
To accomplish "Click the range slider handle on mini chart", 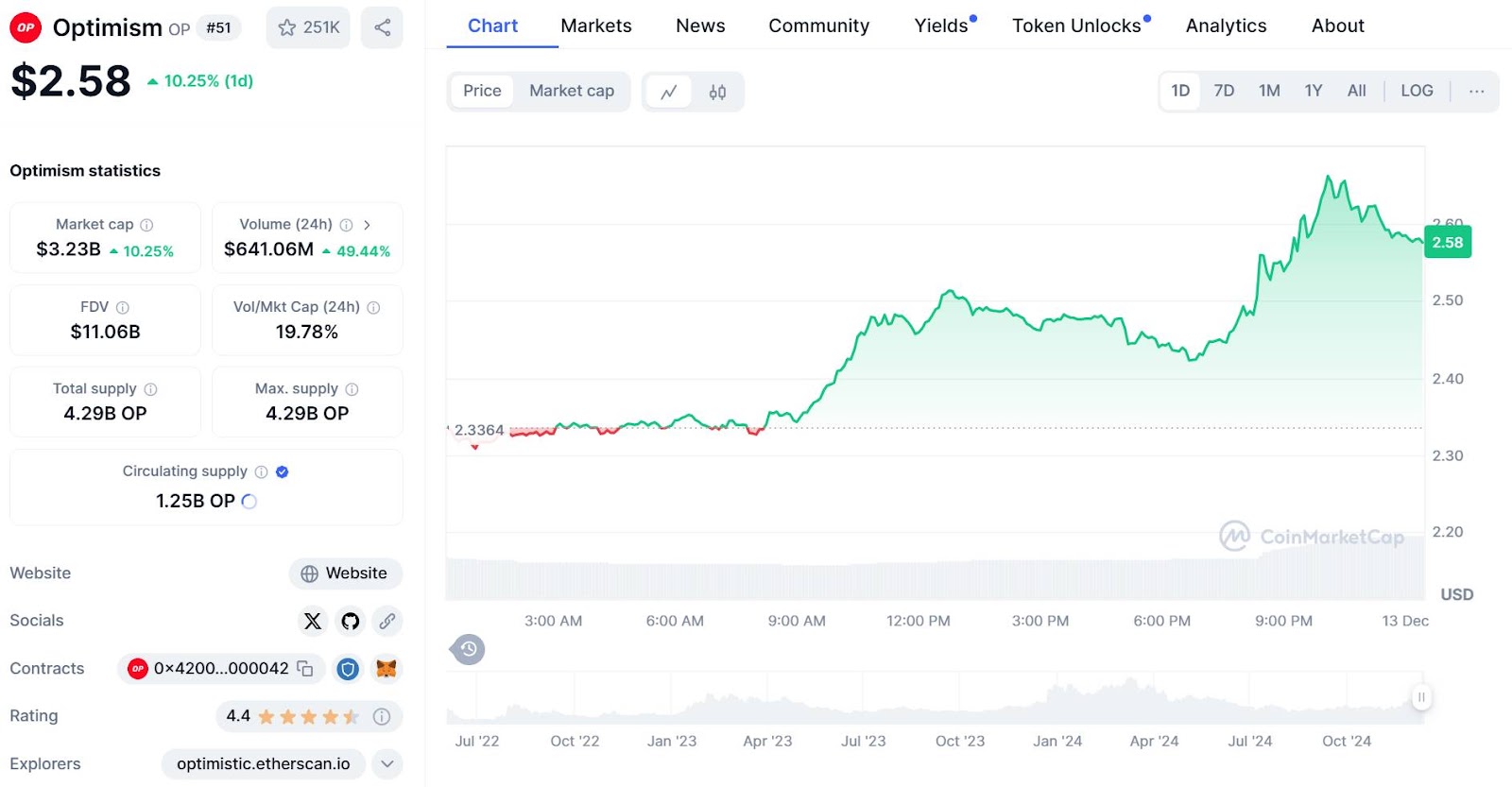I will tap(1420, 697).
